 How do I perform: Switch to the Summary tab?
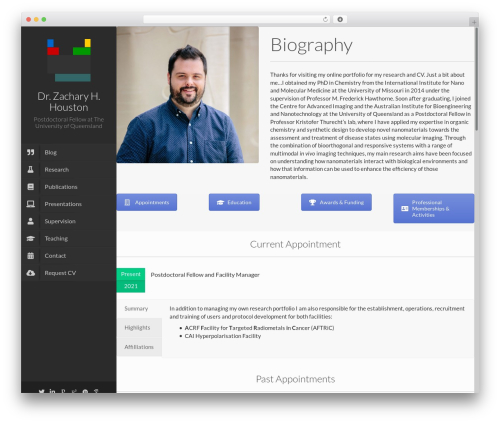(139, 309)
